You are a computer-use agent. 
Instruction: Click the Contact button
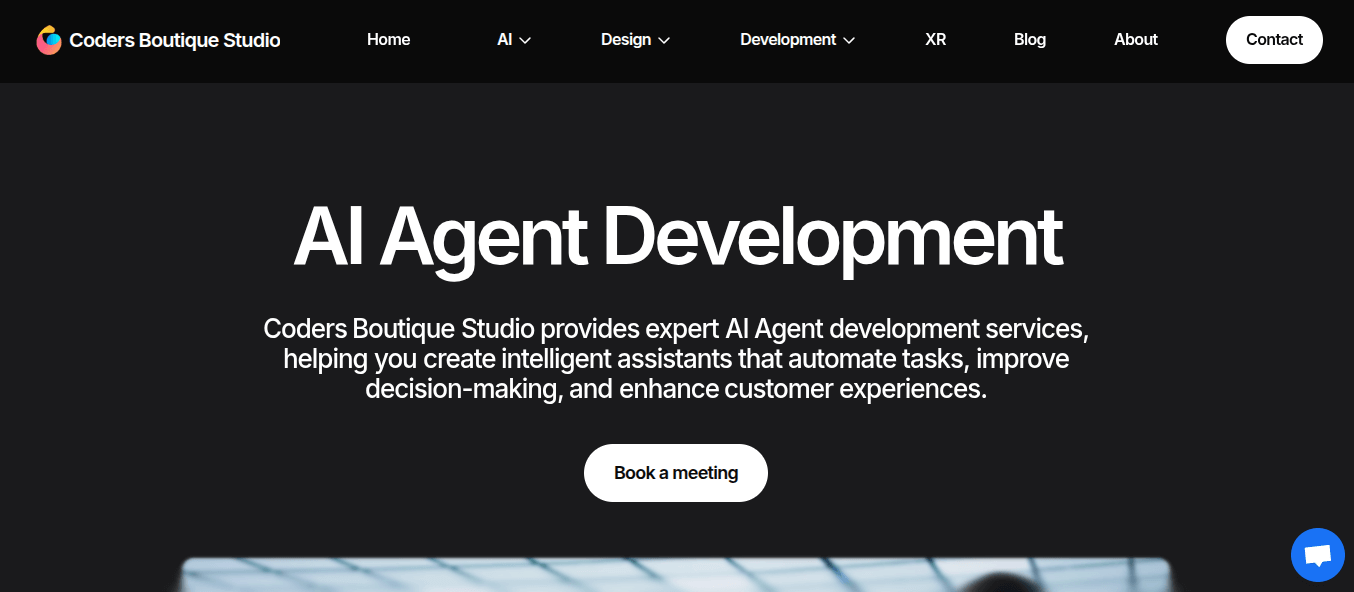(1274, 40)
